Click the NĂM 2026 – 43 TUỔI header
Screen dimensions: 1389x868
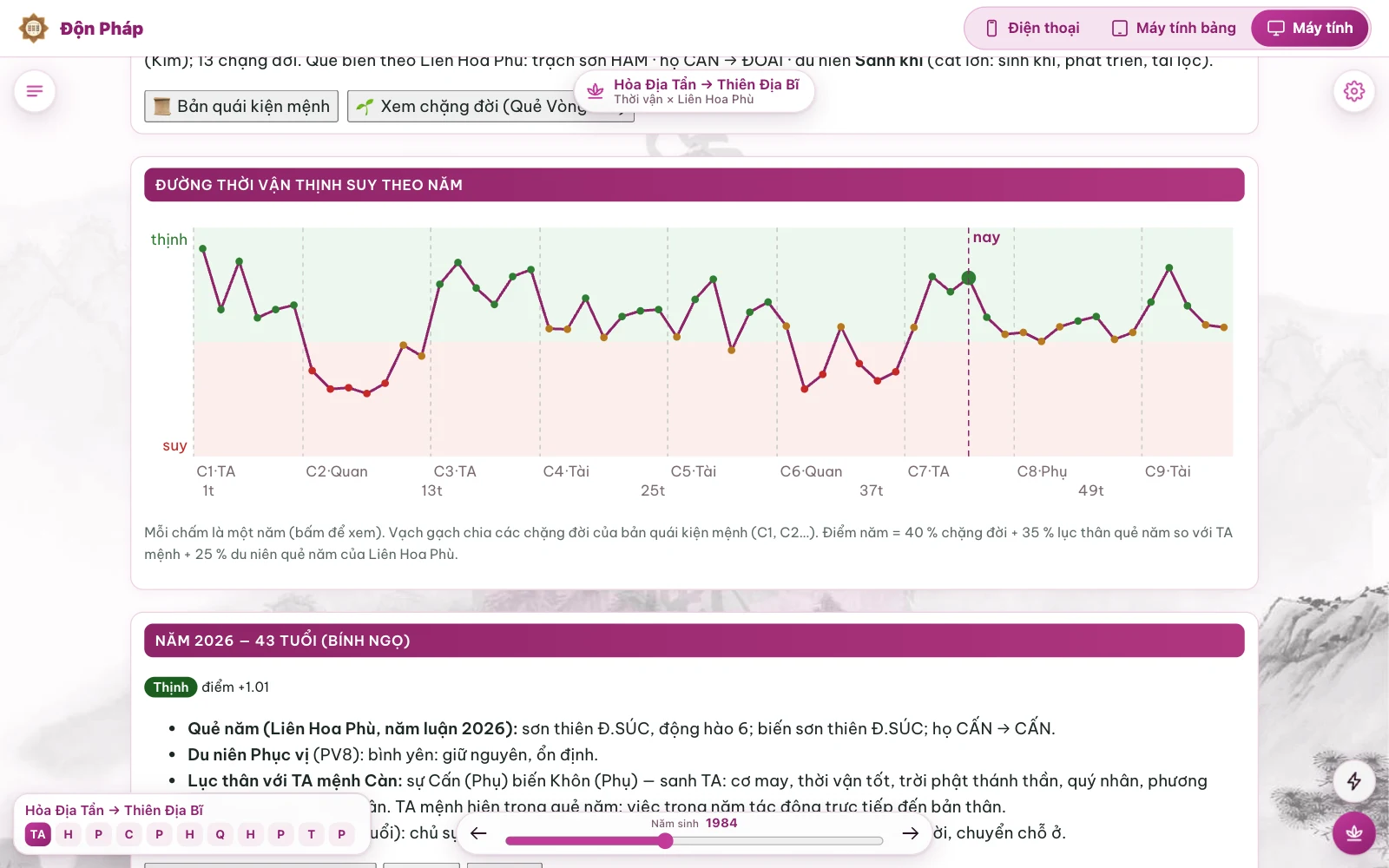tap(694, 641)
